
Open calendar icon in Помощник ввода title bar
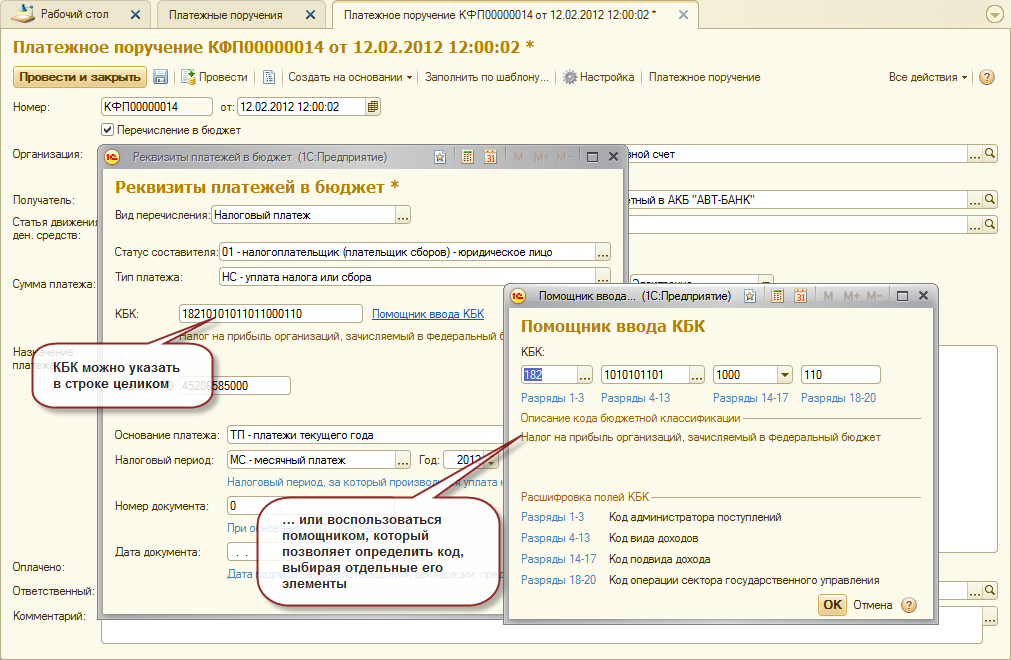click(801, 296)
